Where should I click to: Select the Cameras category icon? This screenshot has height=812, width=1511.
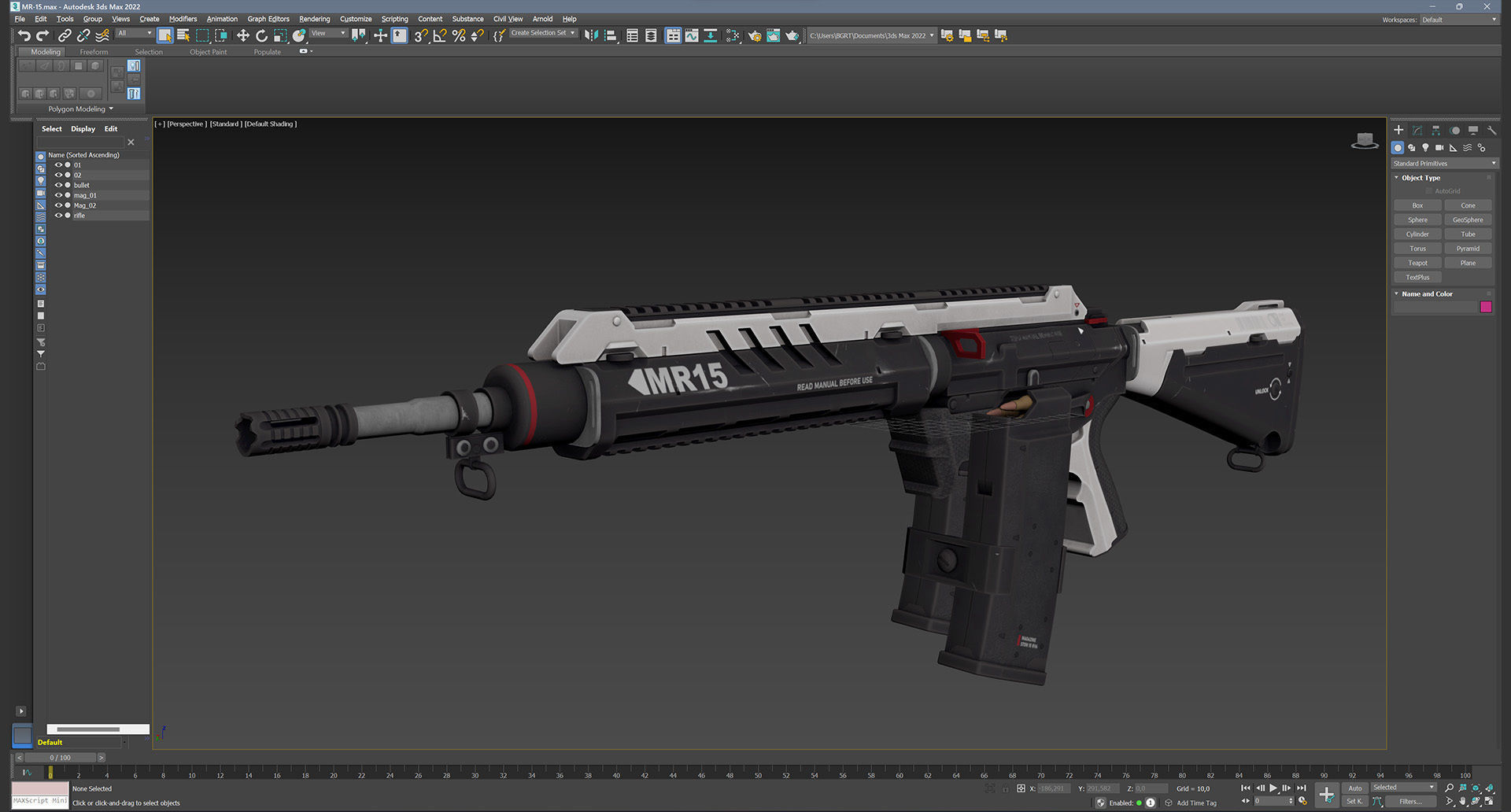pos(1439,148)
